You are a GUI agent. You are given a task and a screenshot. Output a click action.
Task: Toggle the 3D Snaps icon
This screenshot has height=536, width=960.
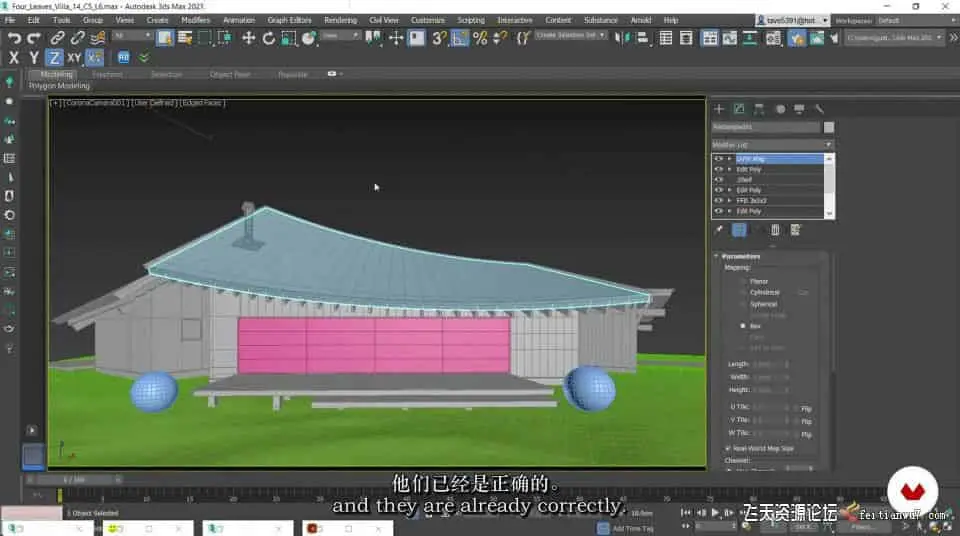(439, 38)
